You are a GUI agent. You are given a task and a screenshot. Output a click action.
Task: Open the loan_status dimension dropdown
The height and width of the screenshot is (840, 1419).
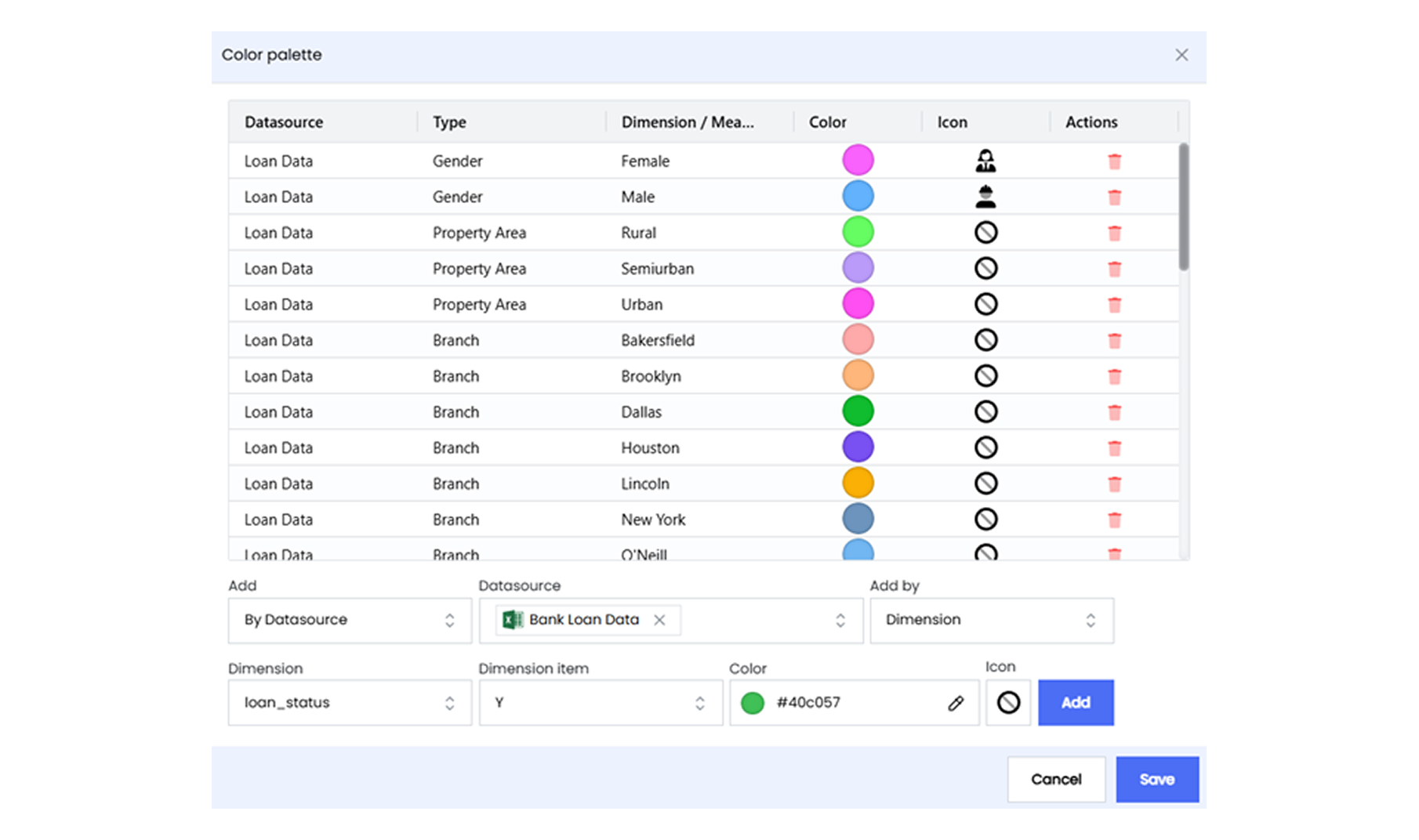(350, 703)
